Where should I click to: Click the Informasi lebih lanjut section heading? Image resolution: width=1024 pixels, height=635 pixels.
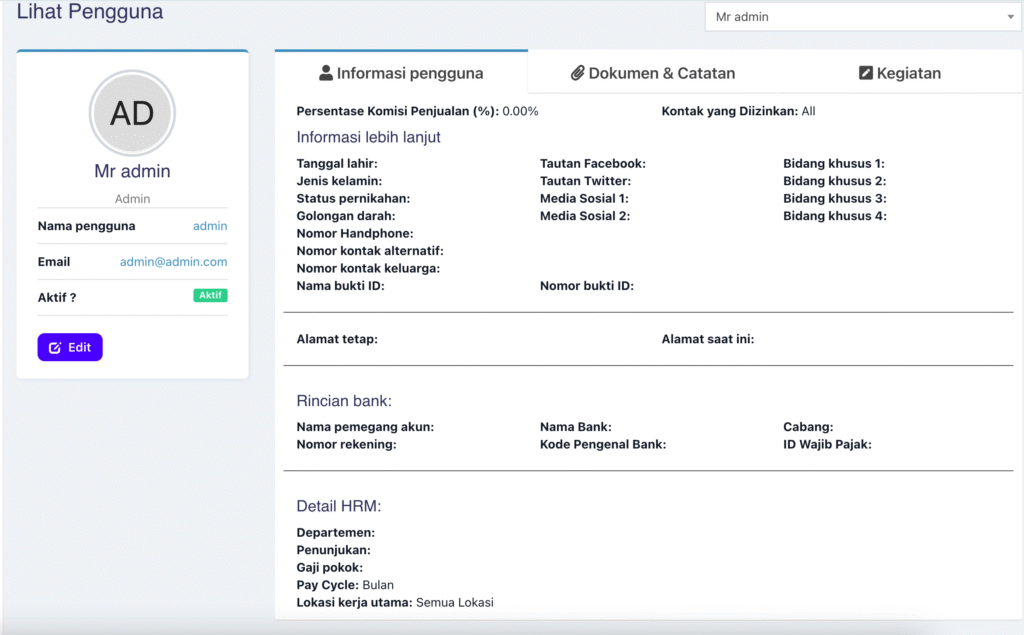point(368,137)
